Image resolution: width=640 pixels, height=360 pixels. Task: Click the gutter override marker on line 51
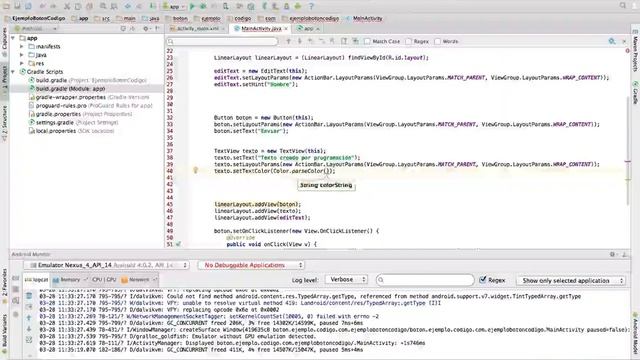coord(178,244)
